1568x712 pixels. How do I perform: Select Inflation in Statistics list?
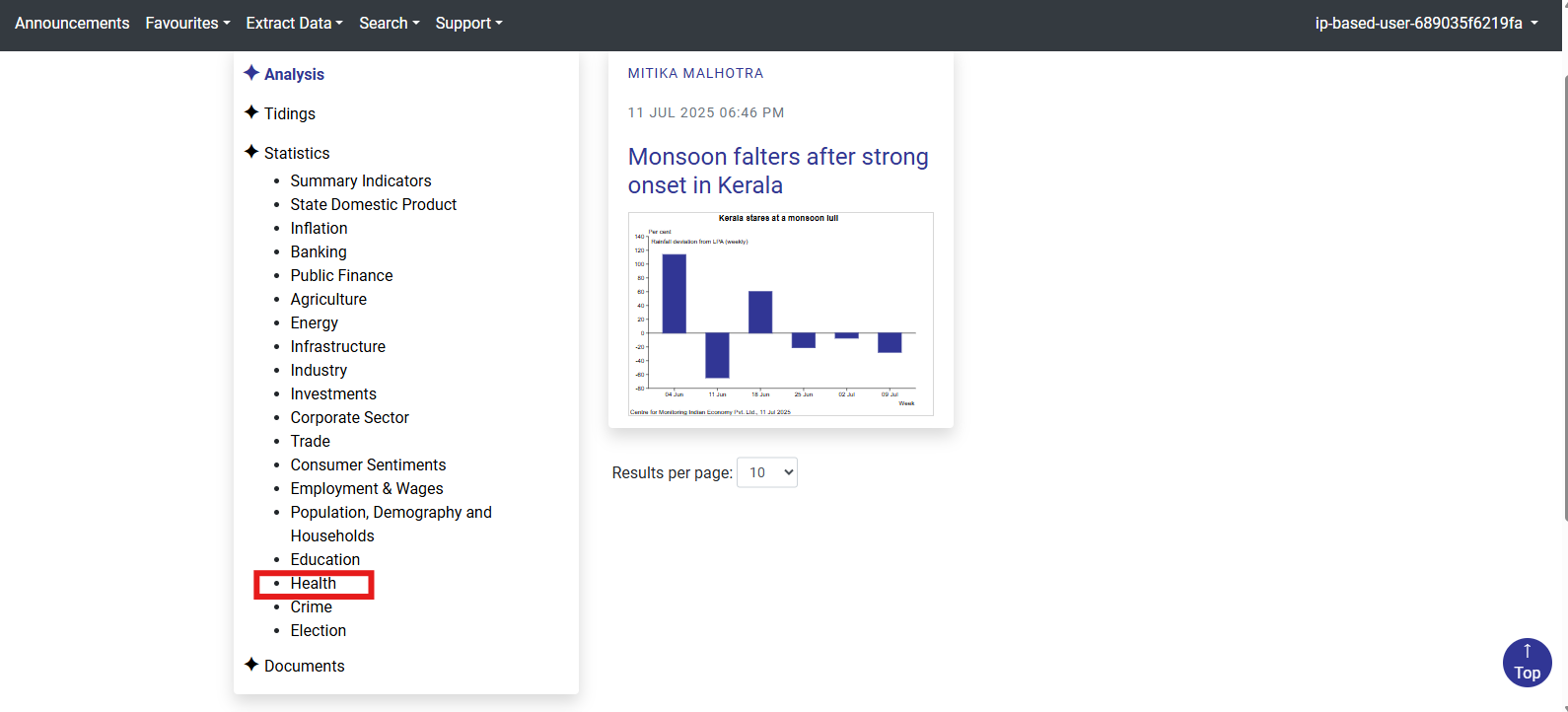click(x=319, y=228)
